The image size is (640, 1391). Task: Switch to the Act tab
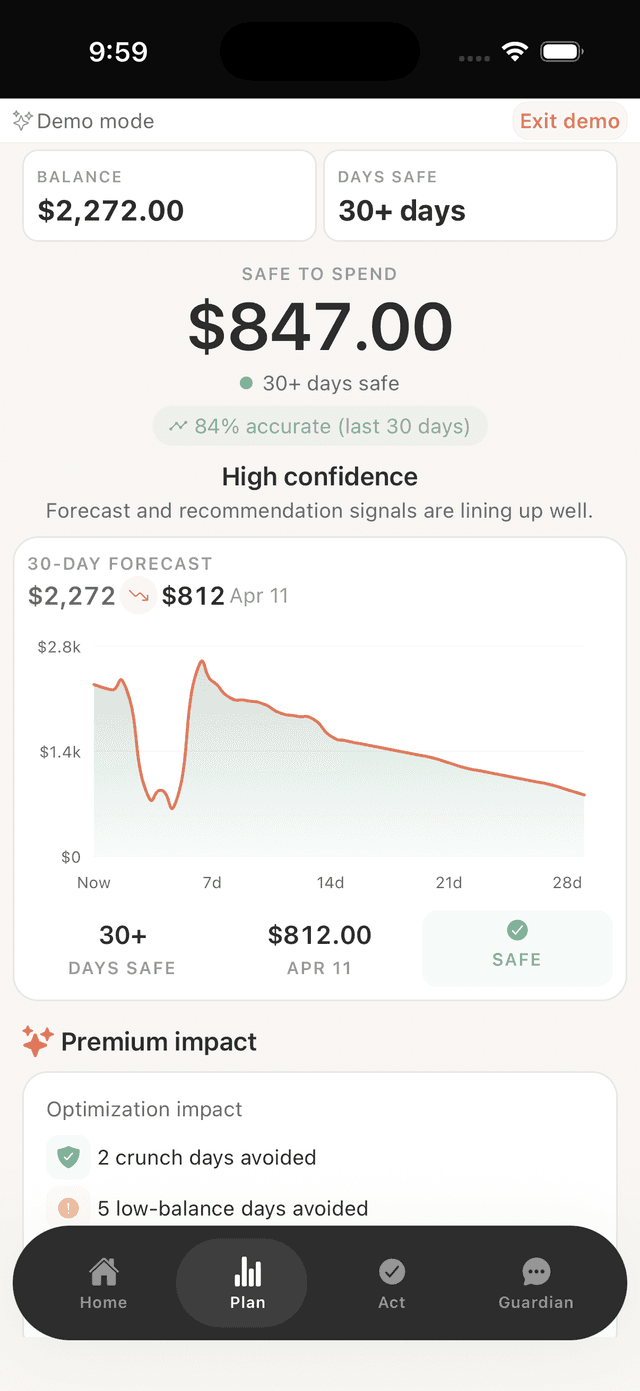391,1283
